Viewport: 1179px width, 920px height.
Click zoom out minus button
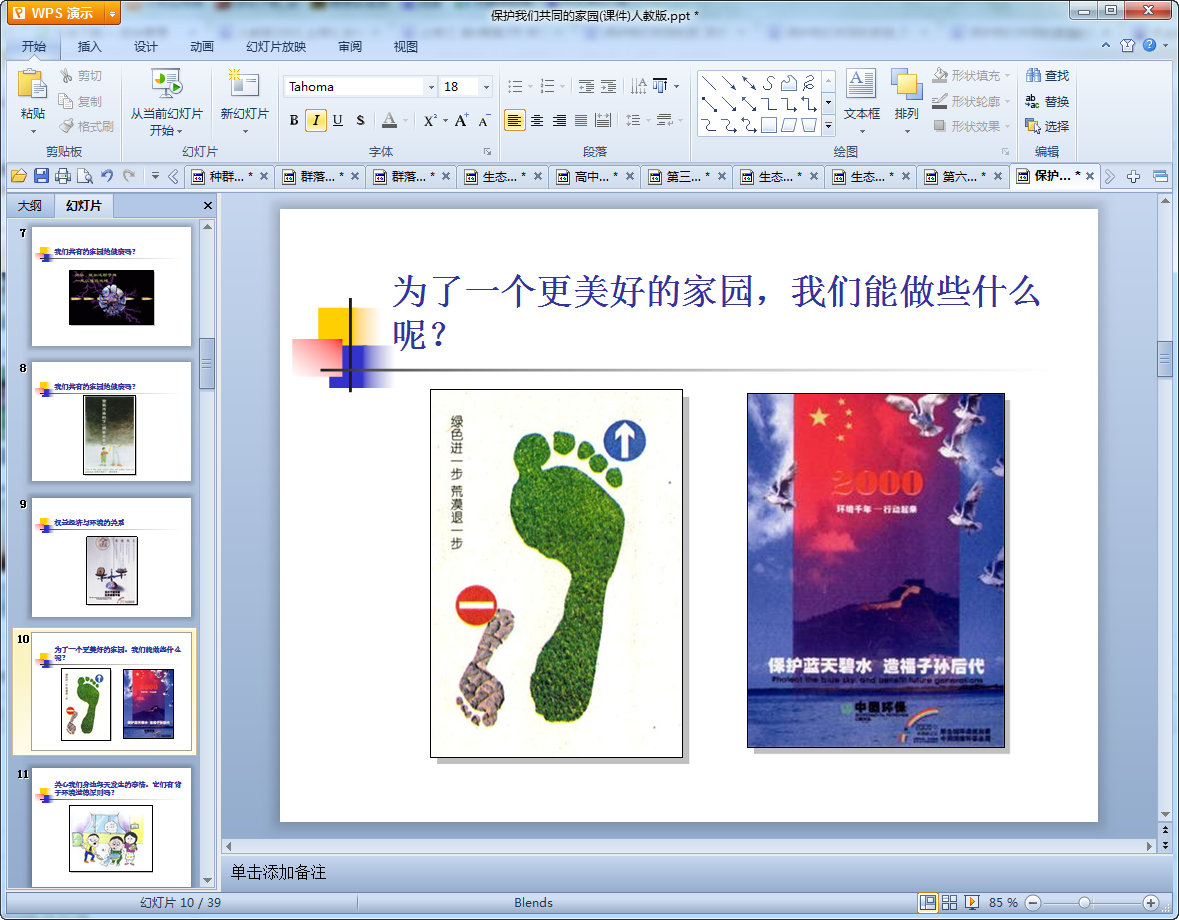coord(1033,903)
